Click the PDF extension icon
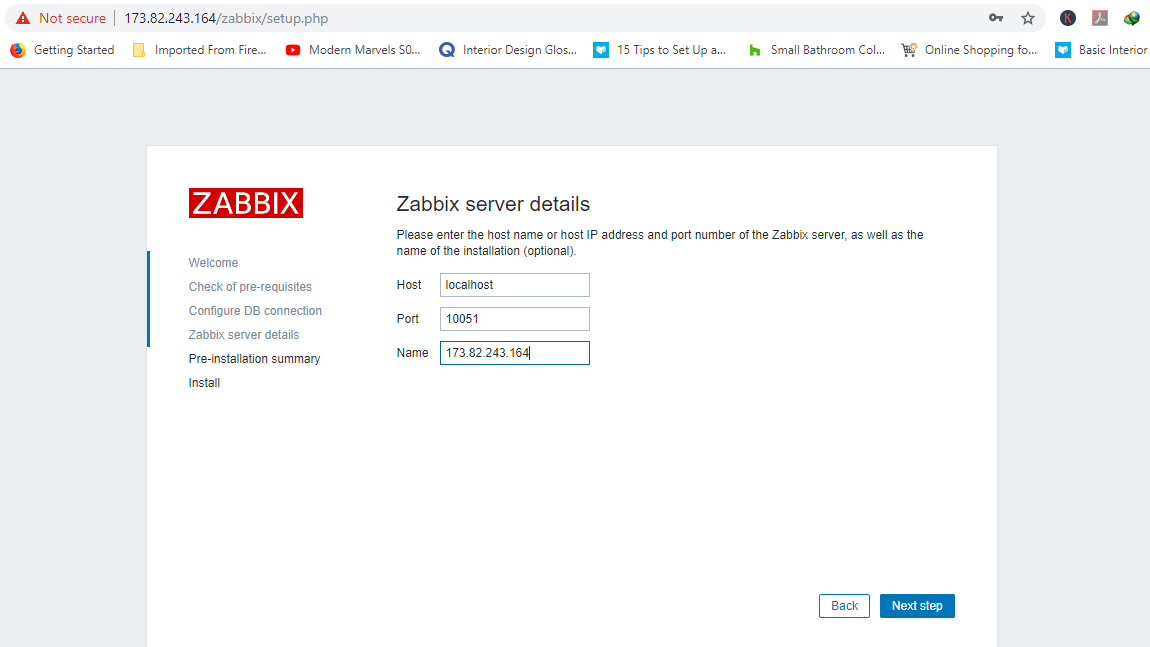Image resolution: width=1150 pixels, height=647 pixels. coord(1099,18)
